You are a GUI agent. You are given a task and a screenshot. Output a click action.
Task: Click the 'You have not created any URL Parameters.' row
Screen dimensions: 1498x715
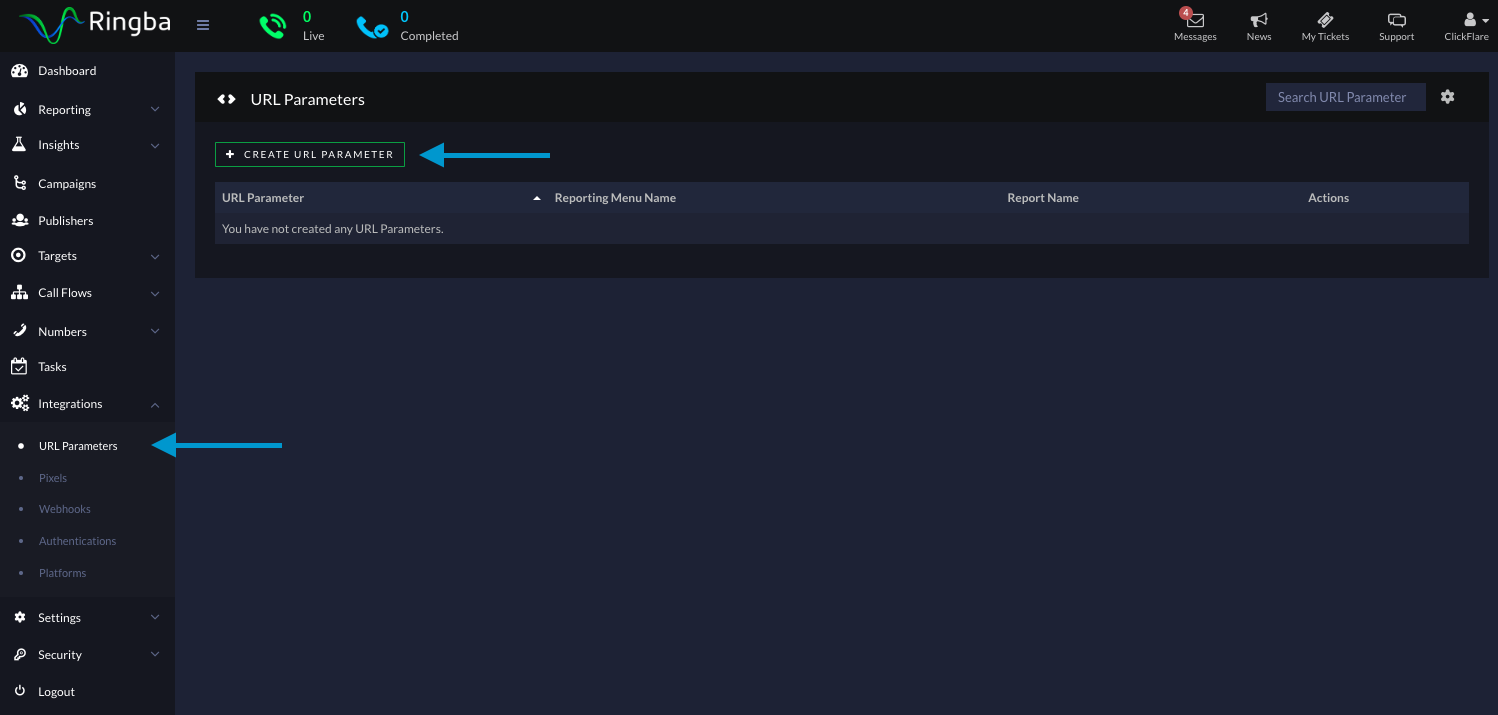842,229
